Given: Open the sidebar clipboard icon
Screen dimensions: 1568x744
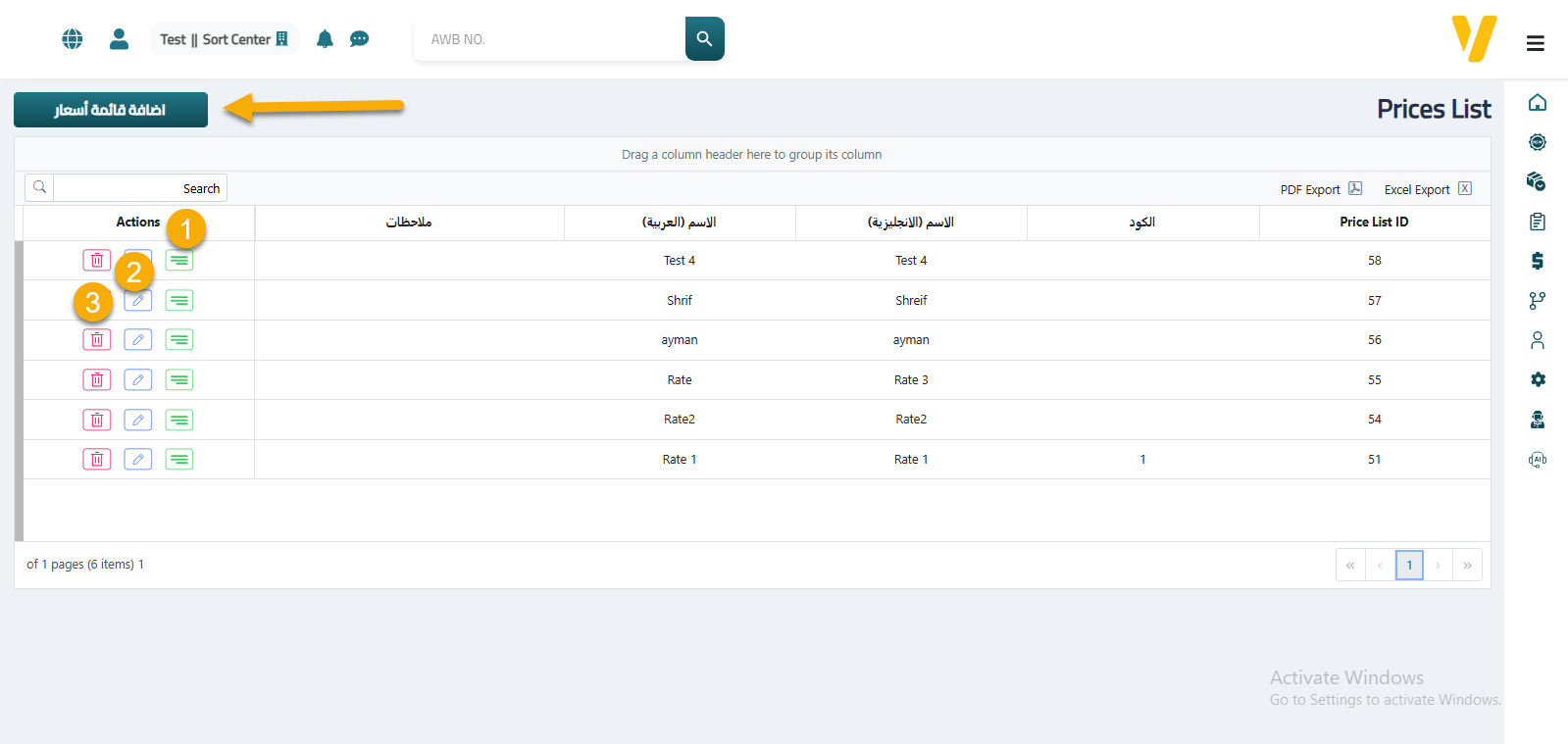Looking at the screenshot, I should coord(1538,222).
